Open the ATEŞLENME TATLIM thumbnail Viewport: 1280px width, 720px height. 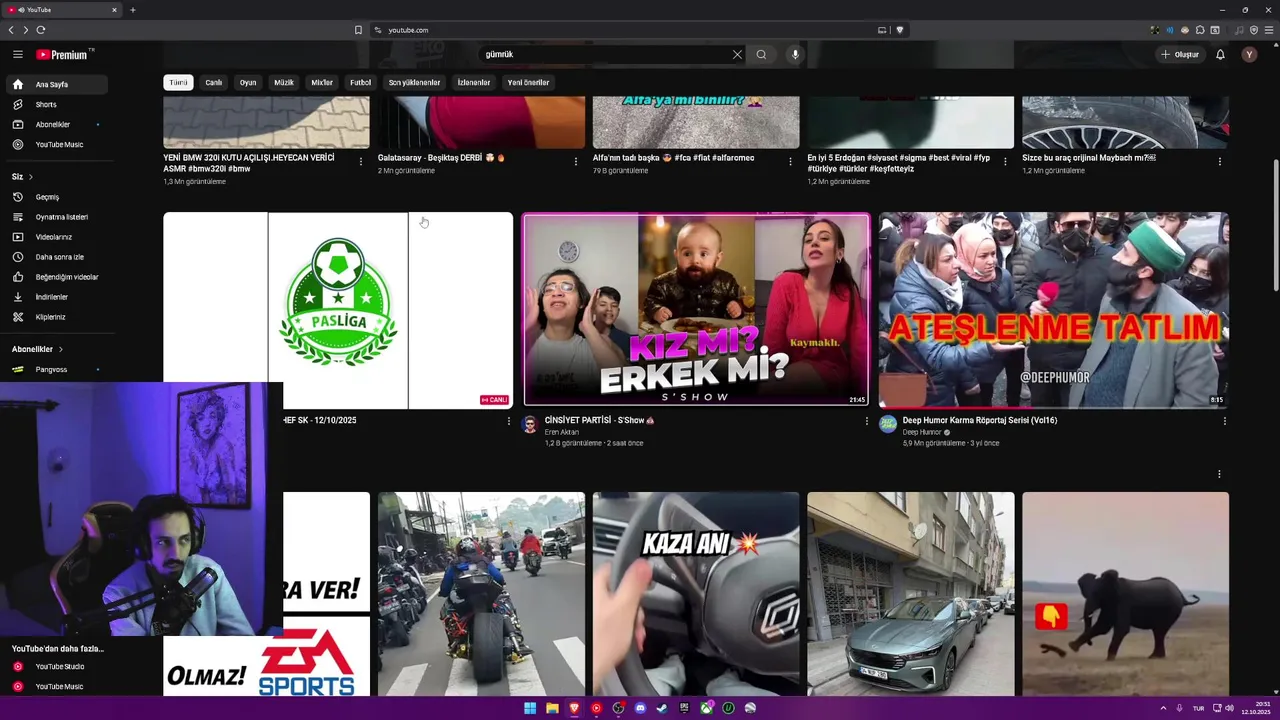tap(1054, 309)
